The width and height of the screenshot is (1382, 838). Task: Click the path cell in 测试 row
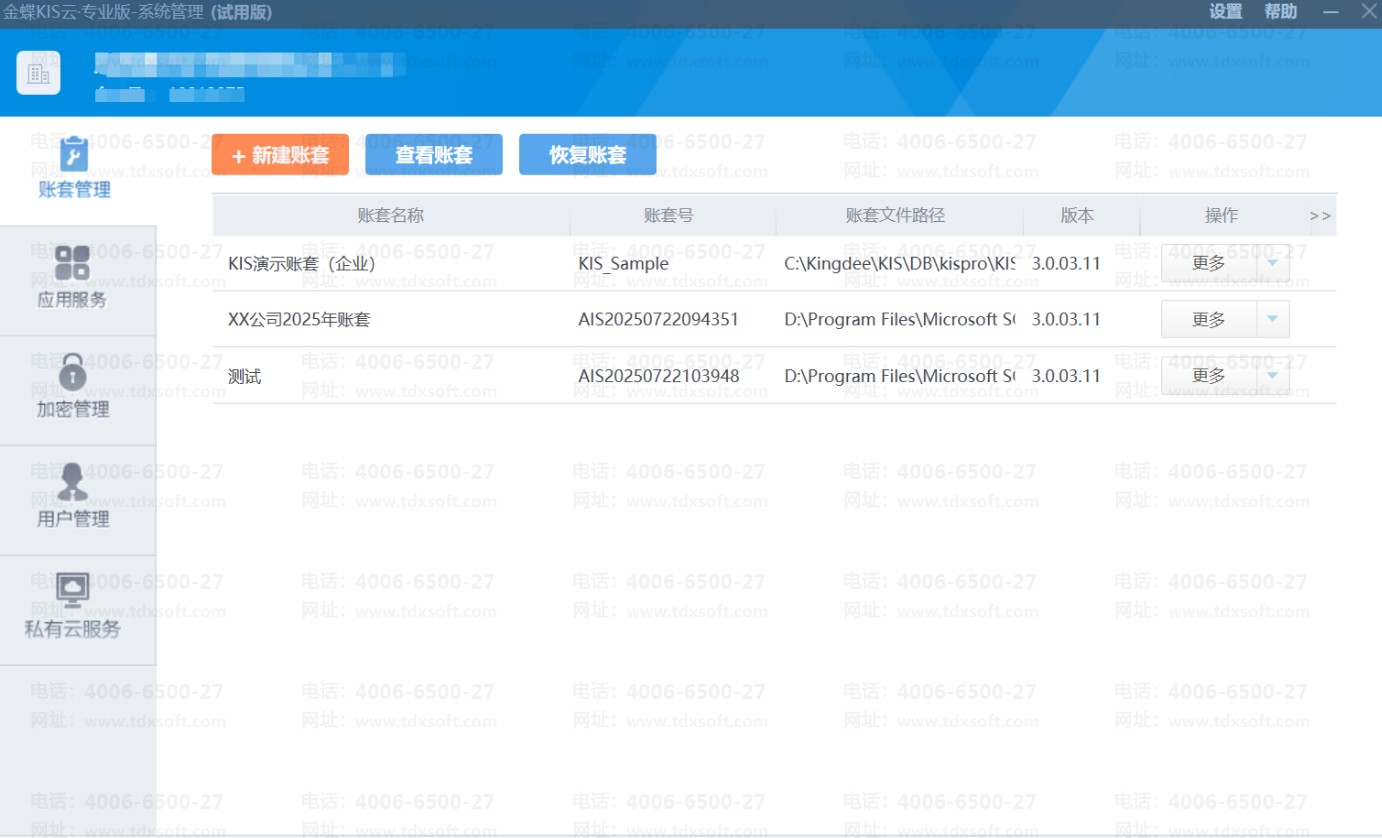[x=899, y=376]
